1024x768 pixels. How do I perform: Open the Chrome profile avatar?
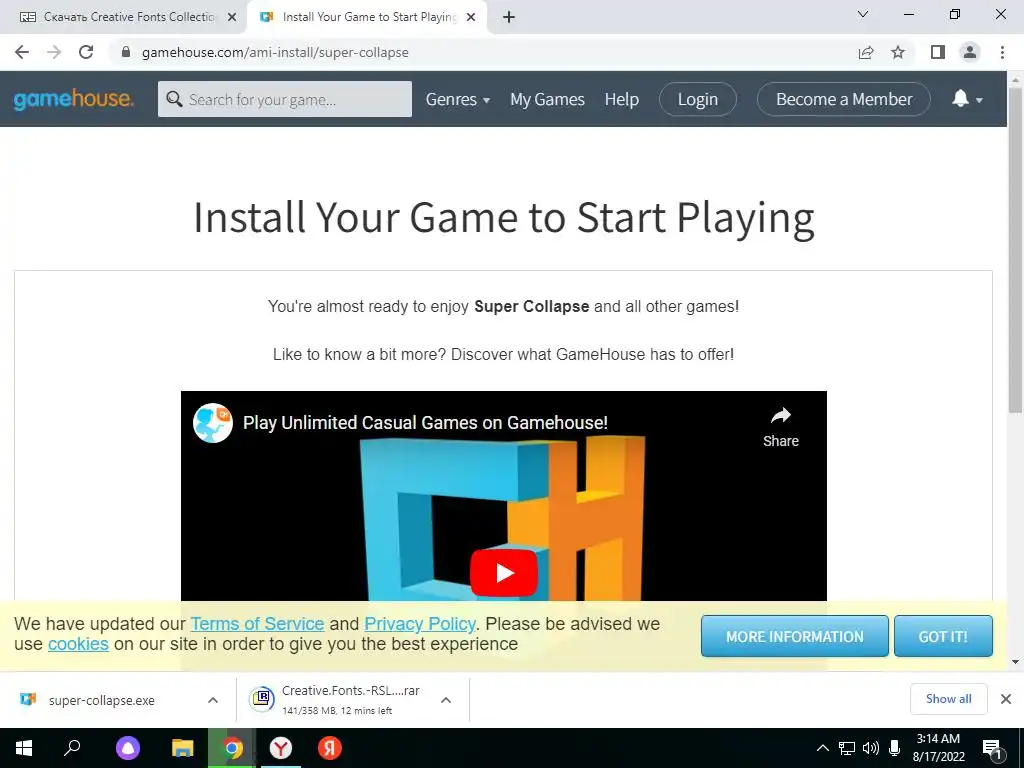tap(970, 52)
